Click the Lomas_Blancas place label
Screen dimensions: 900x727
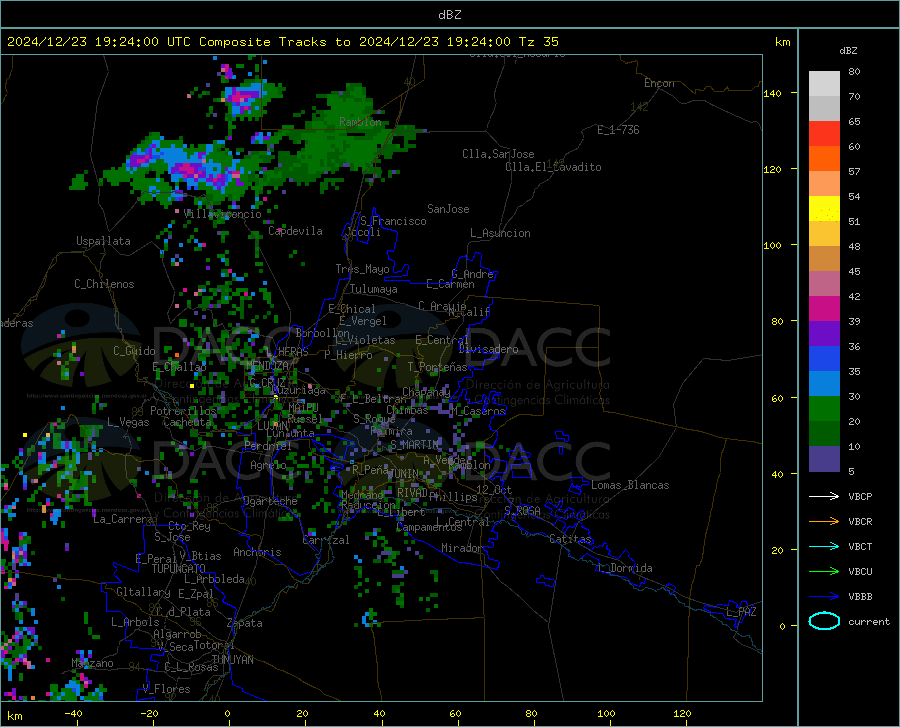[630, 485]
